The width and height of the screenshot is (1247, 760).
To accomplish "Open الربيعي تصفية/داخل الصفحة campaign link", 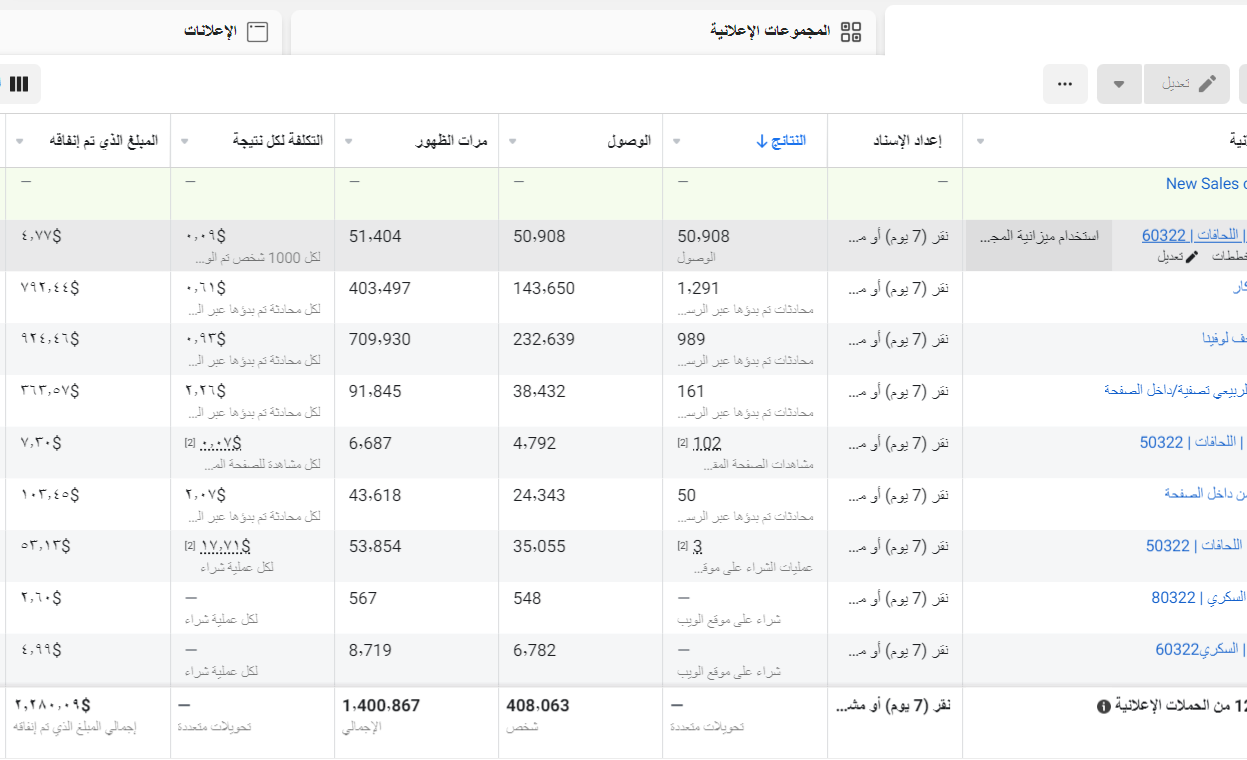I will [1174, 390].
